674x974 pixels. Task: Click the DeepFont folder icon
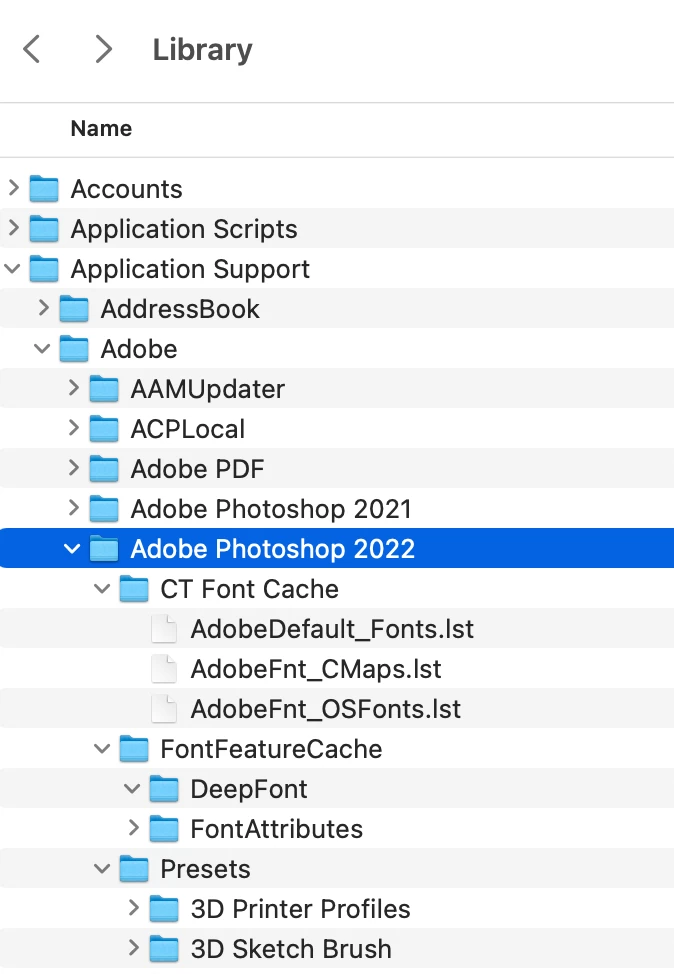(164, 789)
